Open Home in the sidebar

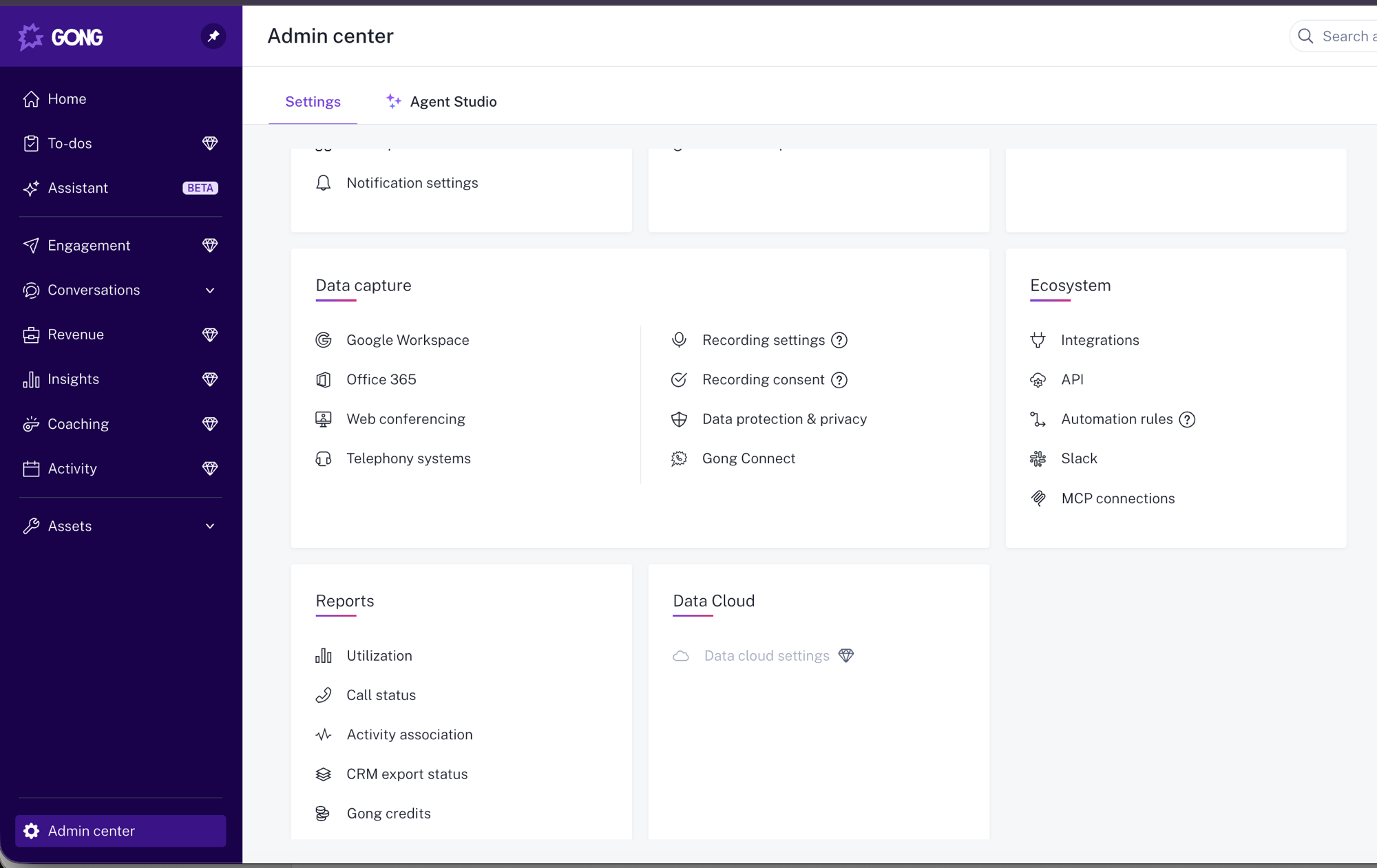coord(67,99)
